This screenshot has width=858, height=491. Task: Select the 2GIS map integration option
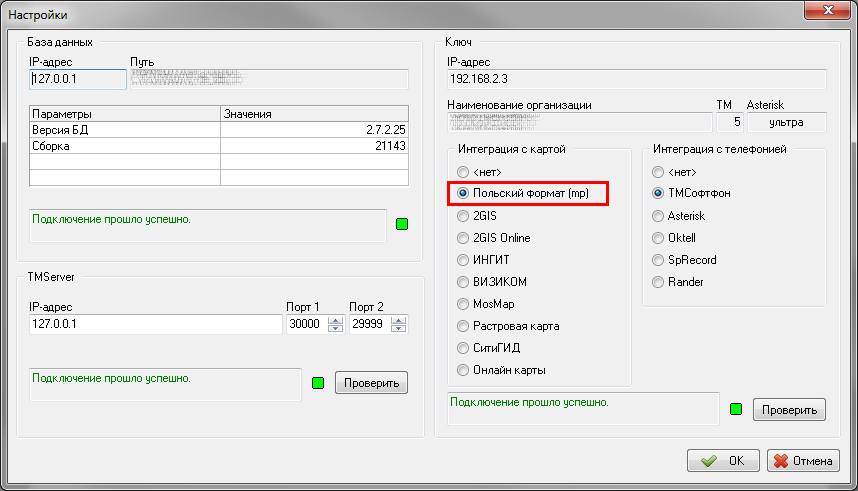463,215
